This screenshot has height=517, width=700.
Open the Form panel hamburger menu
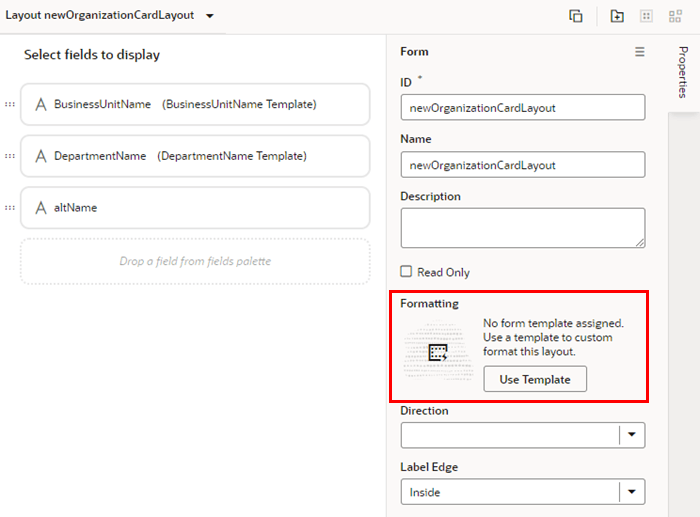point(639,52)
